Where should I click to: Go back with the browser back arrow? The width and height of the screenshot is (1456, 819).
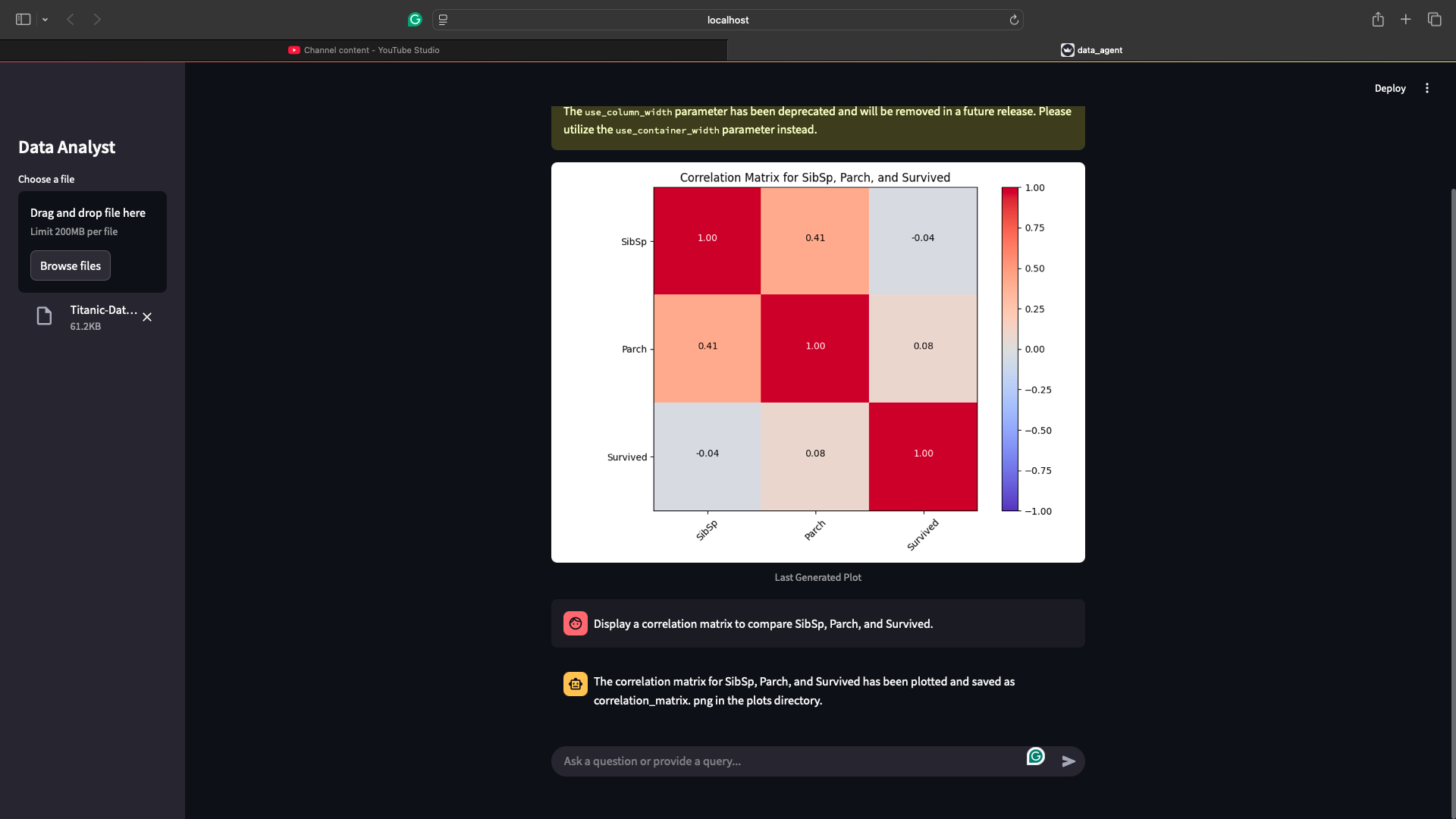coord(71,20)
